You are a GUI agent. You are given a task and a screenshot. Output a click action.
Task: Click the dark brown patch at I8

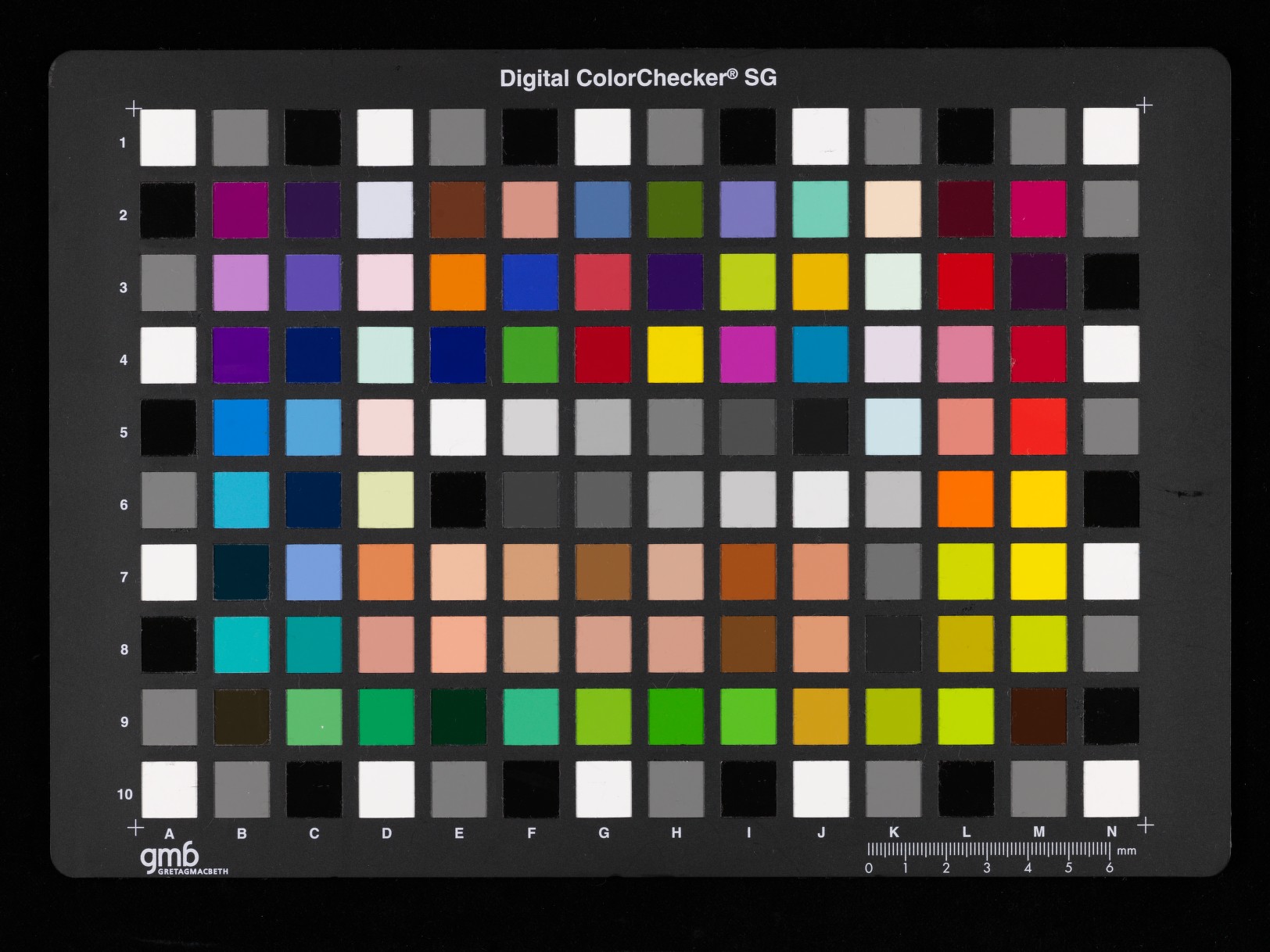point(748,644)
